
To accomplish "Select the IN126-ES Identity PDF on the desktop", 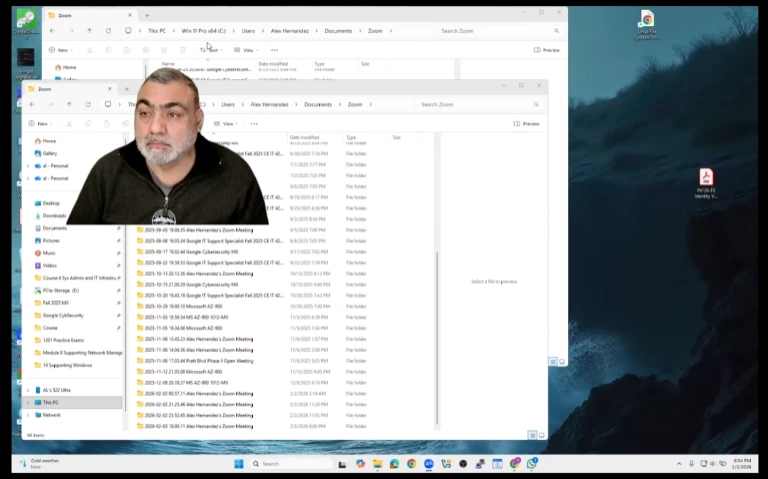I will [x=706, y=183].
